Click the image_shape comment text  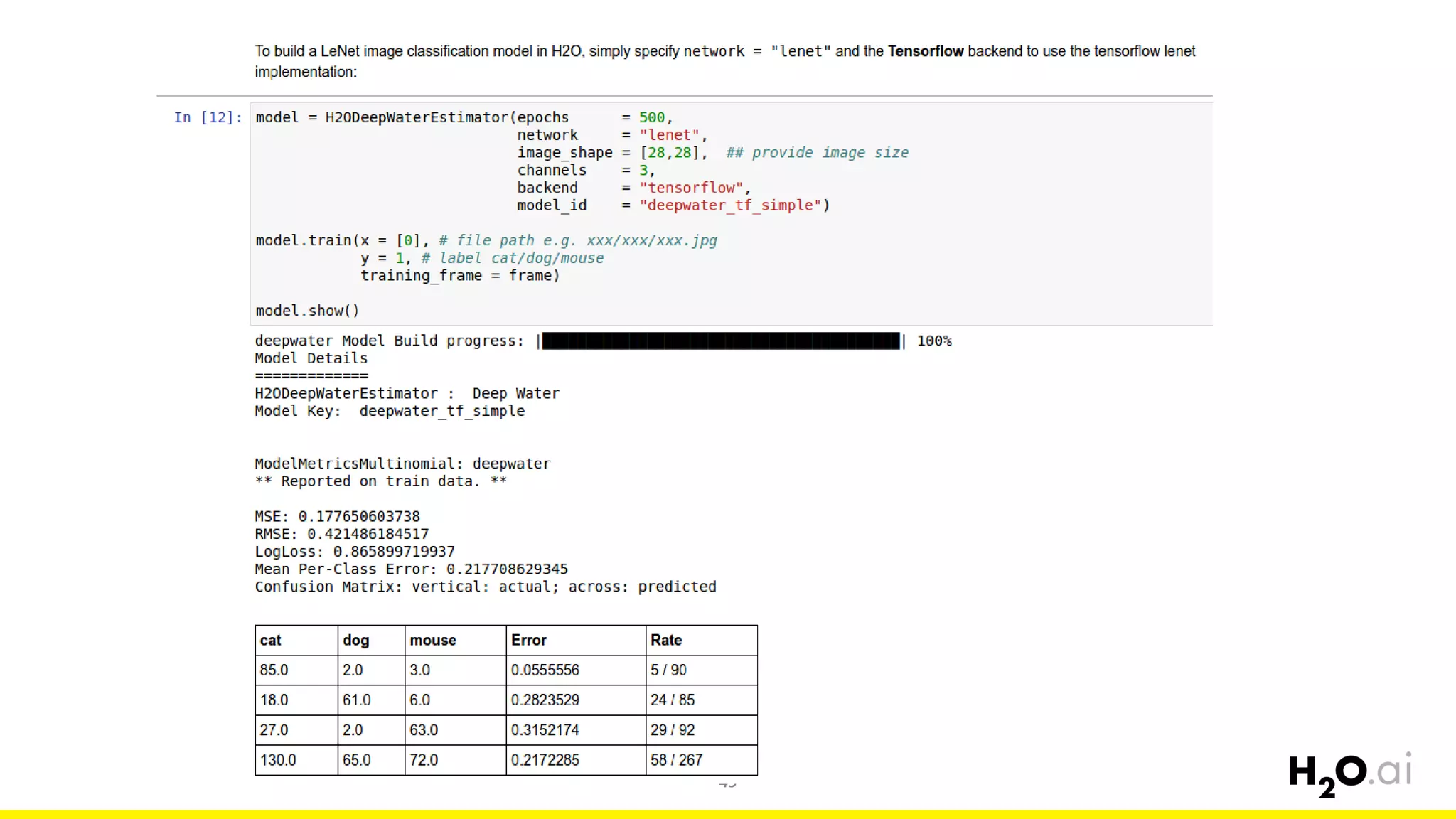pos(817,153)
